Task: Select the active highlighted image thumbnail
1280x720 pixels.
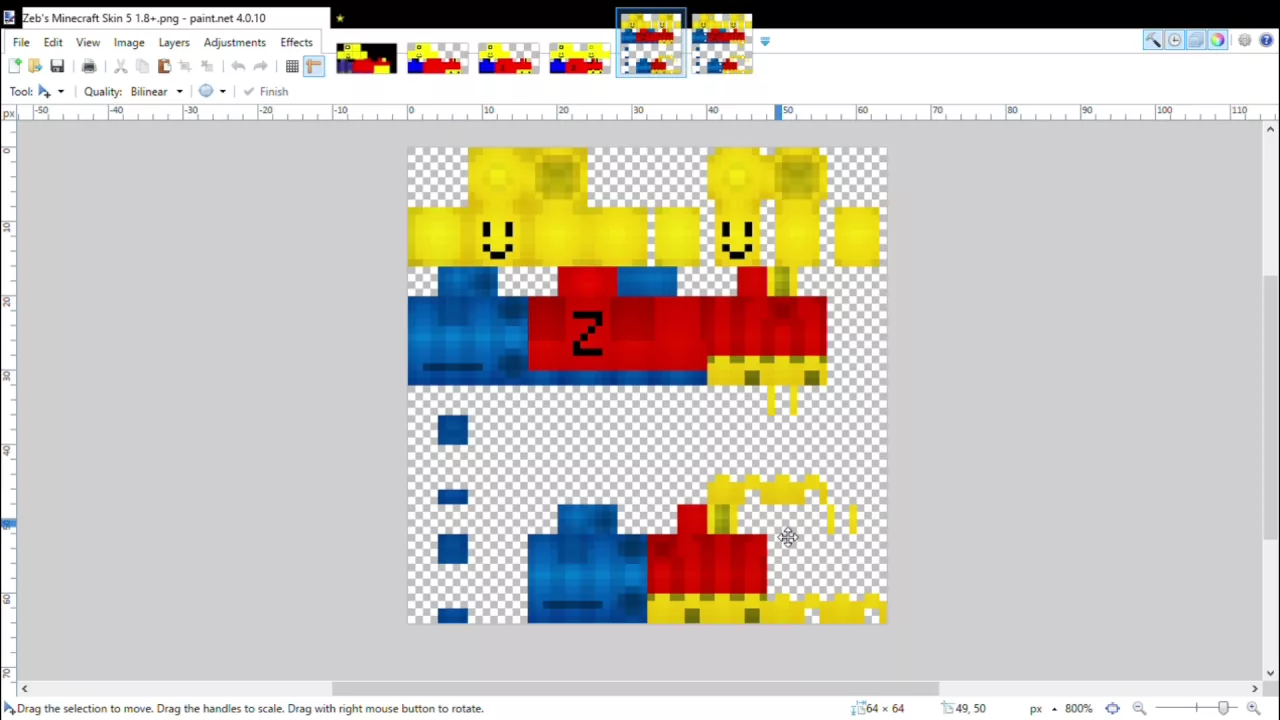Action: click(651, 43)
